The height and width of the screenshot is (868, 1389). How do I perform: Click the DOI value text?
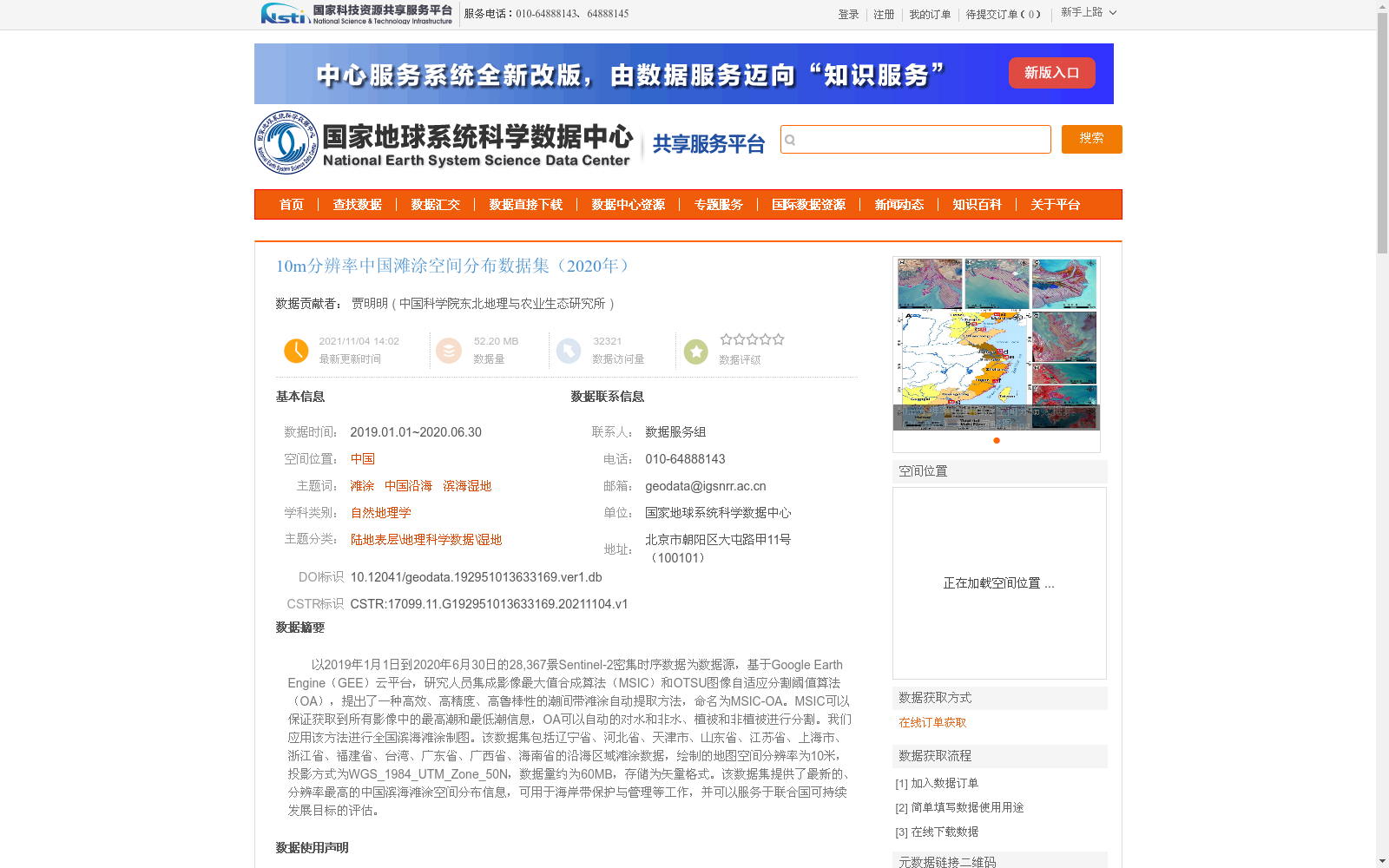coord(476,577)
